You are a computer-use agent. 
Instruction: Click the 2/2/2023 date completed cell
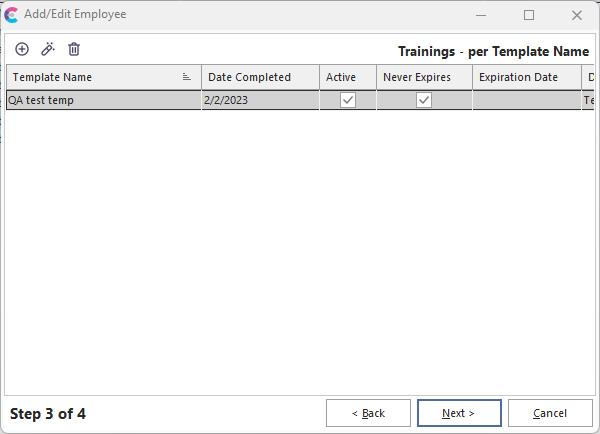click(x=259, y=100)
